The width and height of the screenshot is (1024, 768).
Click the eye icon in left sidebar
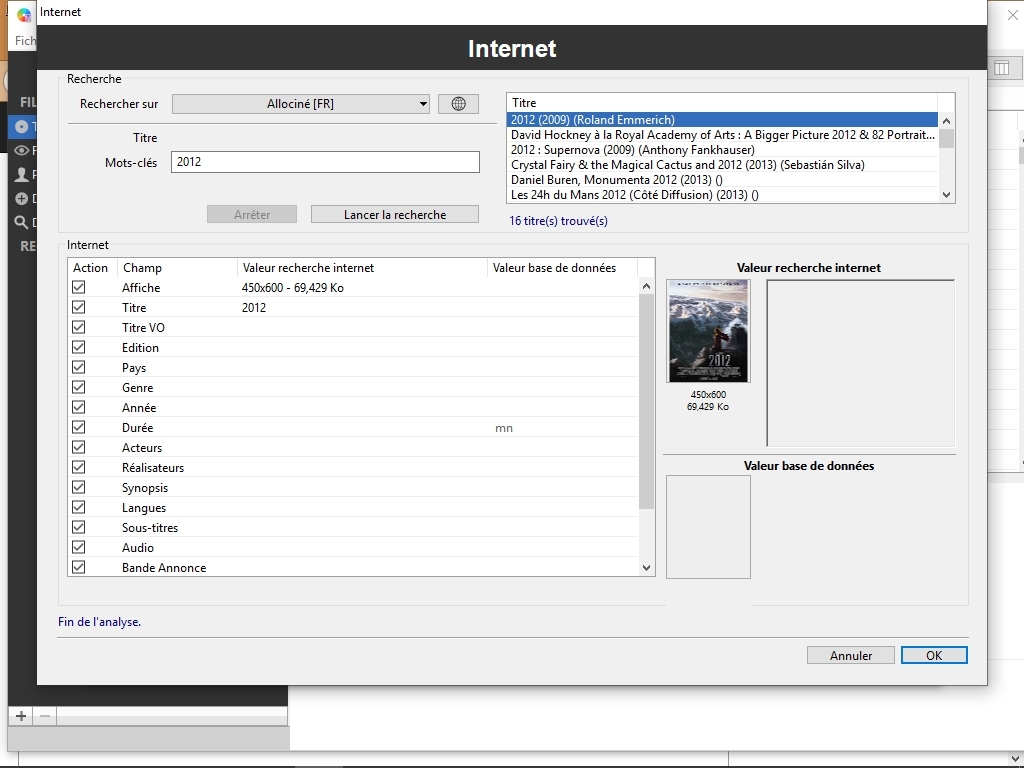point(22,151)
